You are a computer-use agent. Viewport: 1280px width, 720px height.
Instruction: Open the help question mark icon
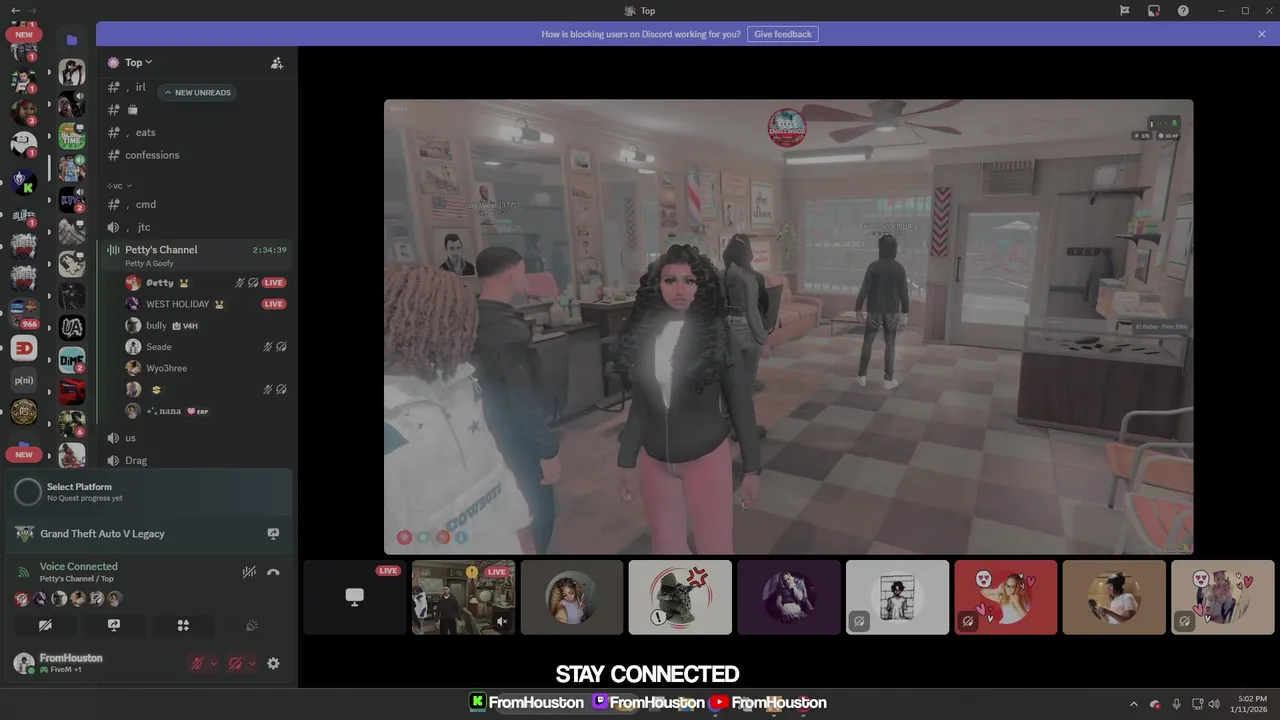tap(1183, 11)
